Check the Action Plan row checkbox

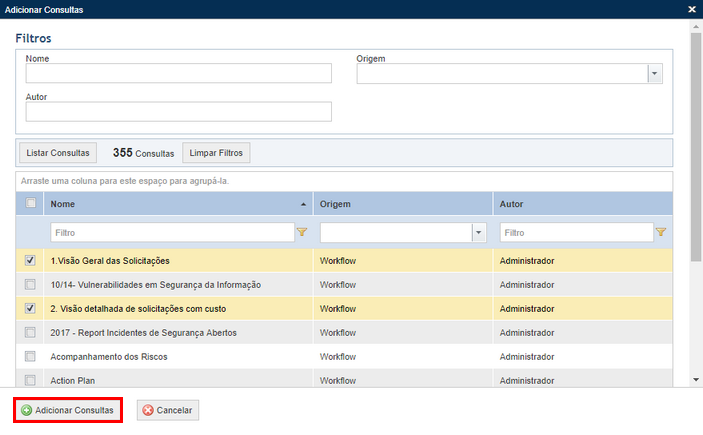click(30, 380)
